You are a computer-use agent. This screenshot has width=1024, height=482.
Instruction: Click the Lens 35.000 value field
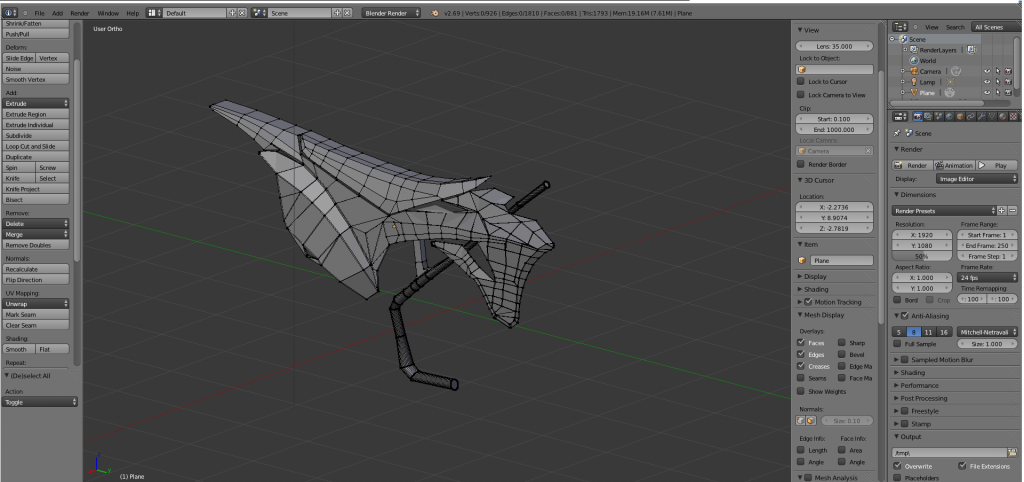click(835, 46)
